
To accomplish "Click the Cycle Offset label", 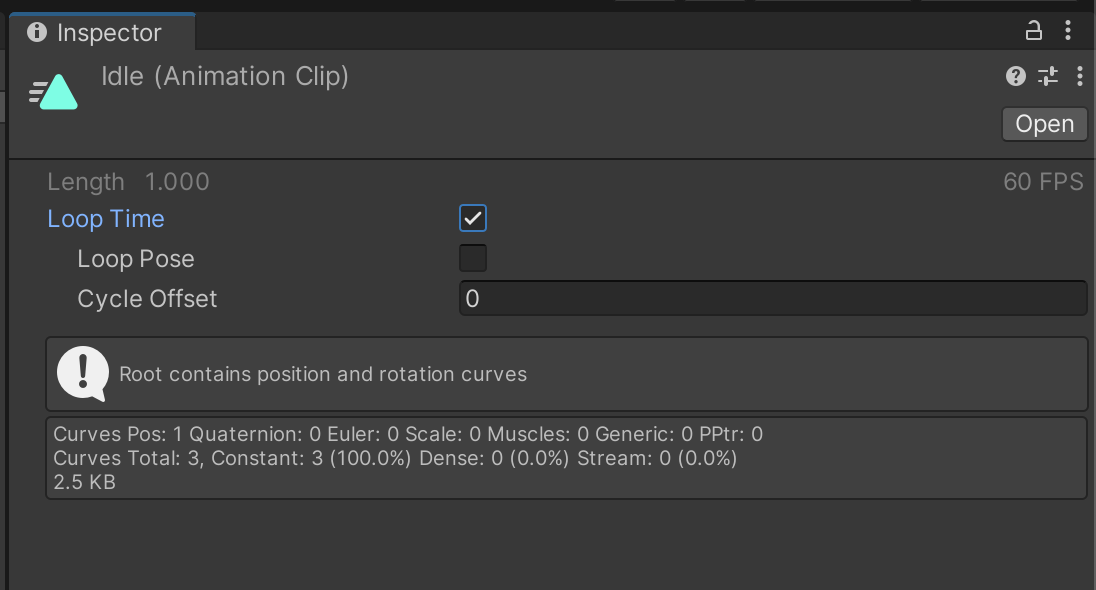I will click(x=147, y=299).
